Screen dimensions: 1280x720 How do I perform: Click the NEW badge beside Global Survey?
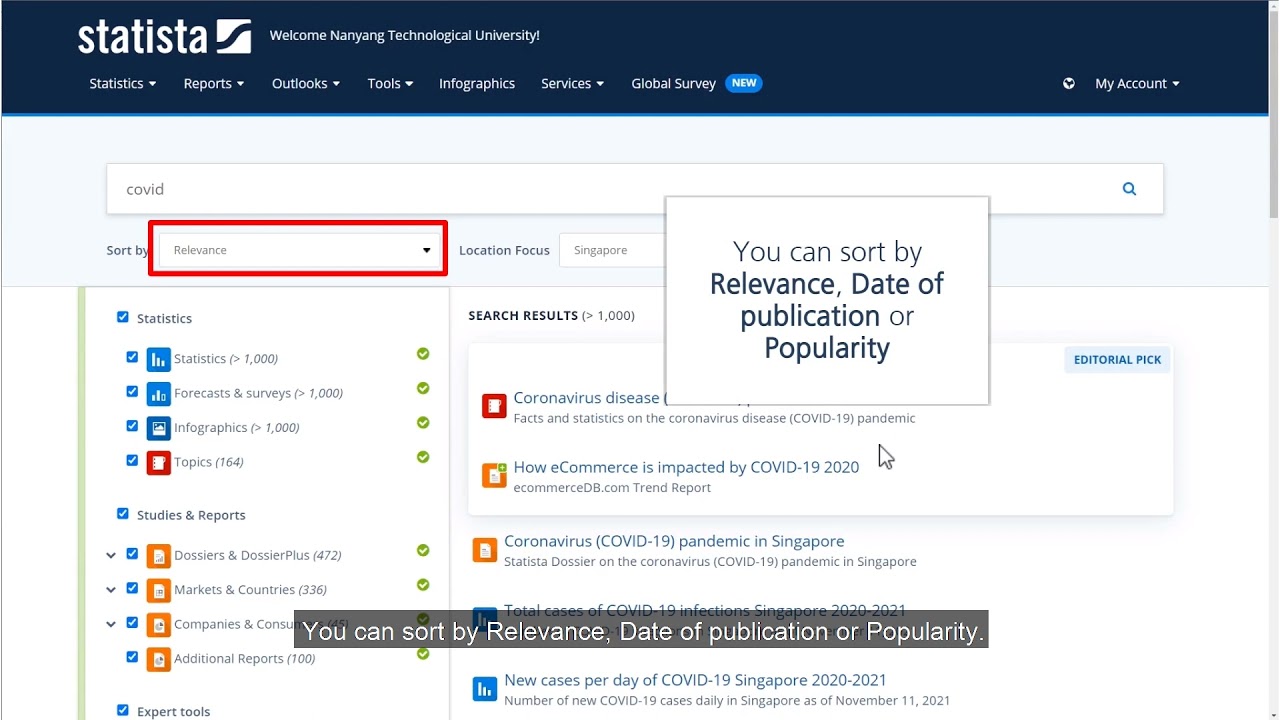(744, 83)
